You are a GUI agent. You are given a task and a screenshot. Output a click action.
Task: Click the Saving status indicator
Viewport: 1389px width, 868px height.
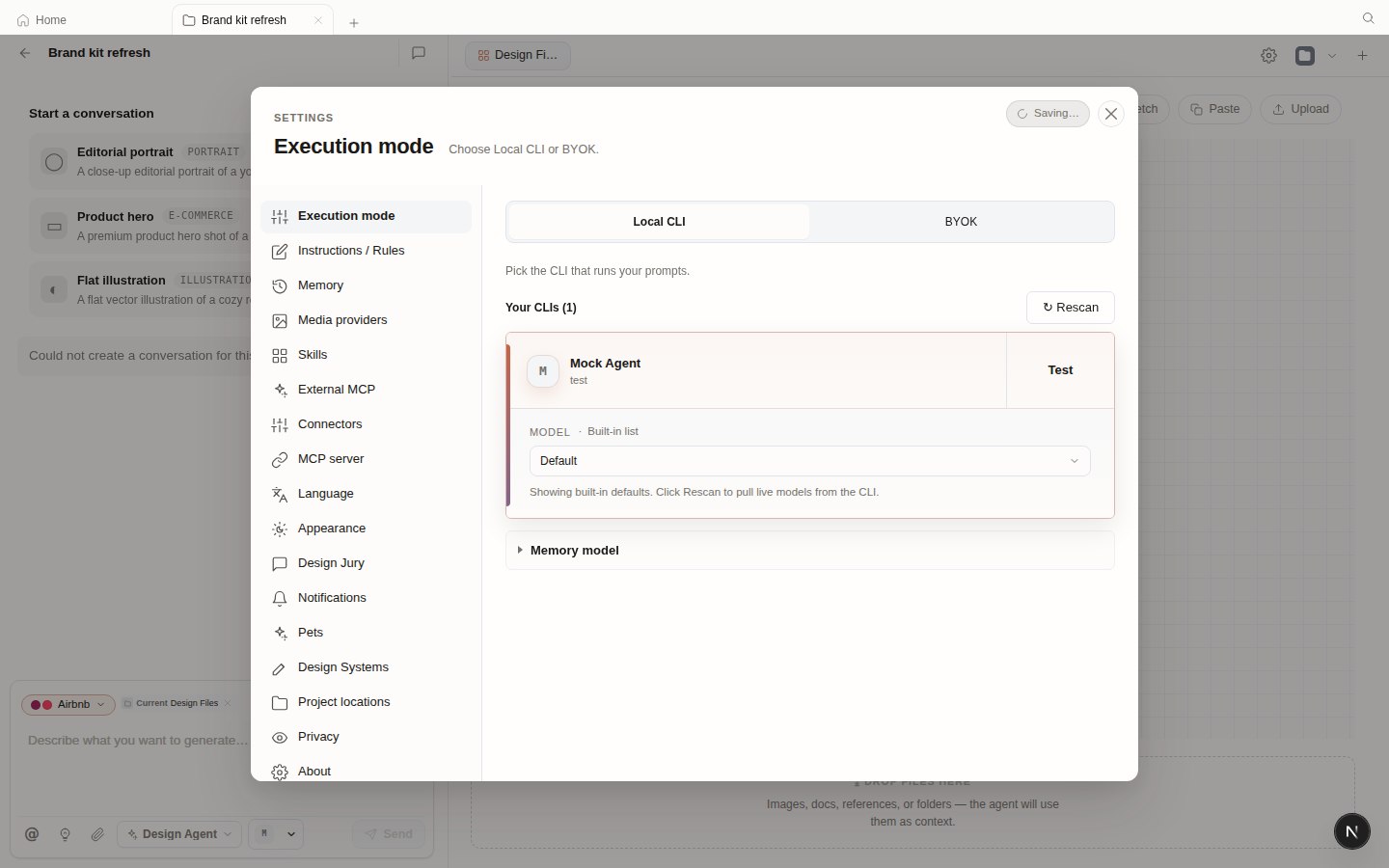click(x=1048, y=114)
